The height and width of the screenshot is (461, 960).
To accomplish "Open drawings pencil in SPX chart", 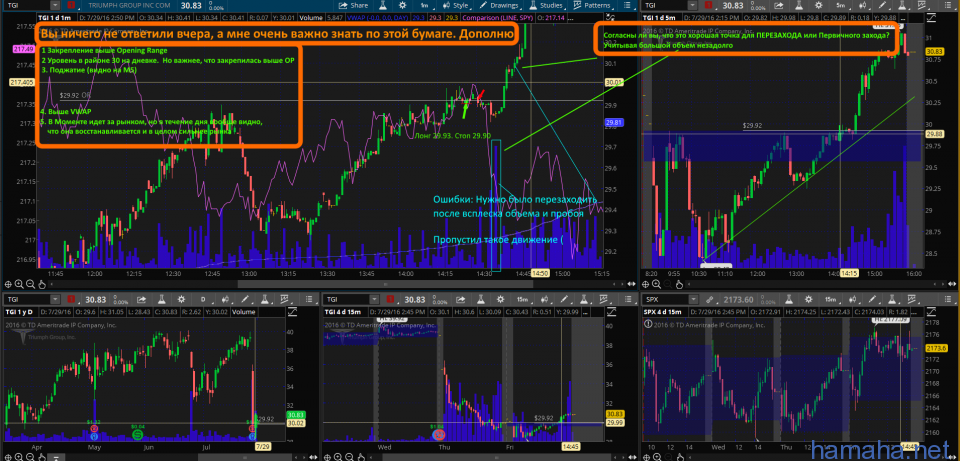I will click(872, 299).
